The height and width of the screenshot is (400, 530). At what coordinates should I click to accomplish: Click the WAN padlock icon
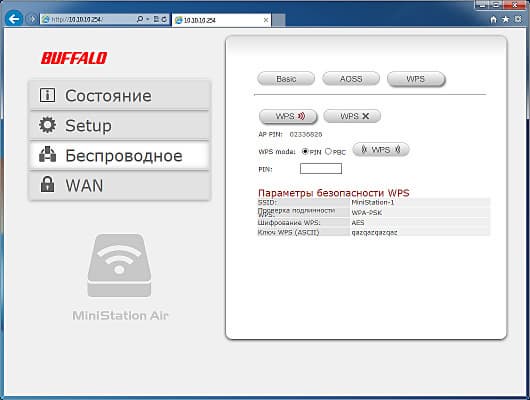point(47,185)
